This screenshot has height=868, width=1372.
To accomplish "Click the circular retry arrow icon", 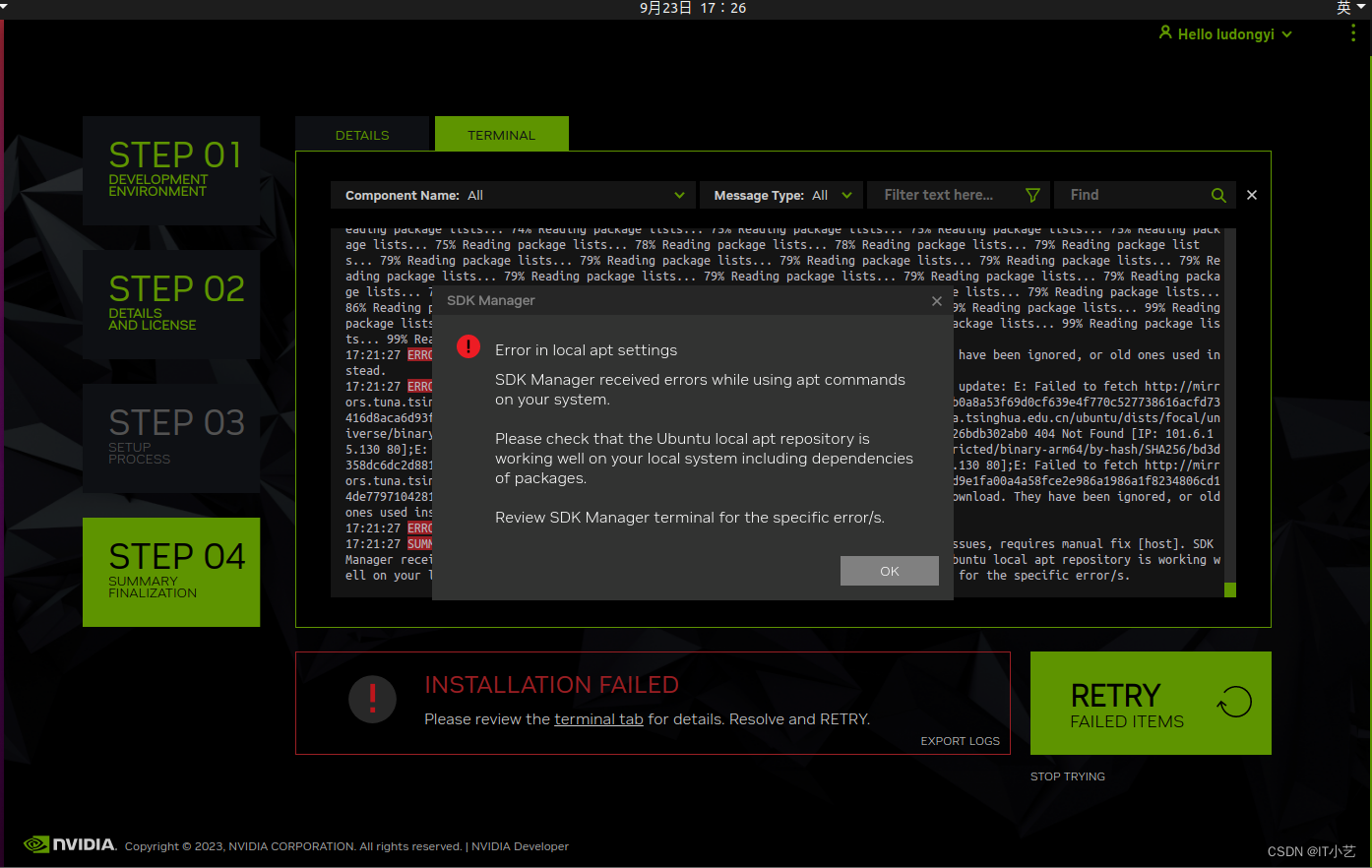I will [1234, 702].
